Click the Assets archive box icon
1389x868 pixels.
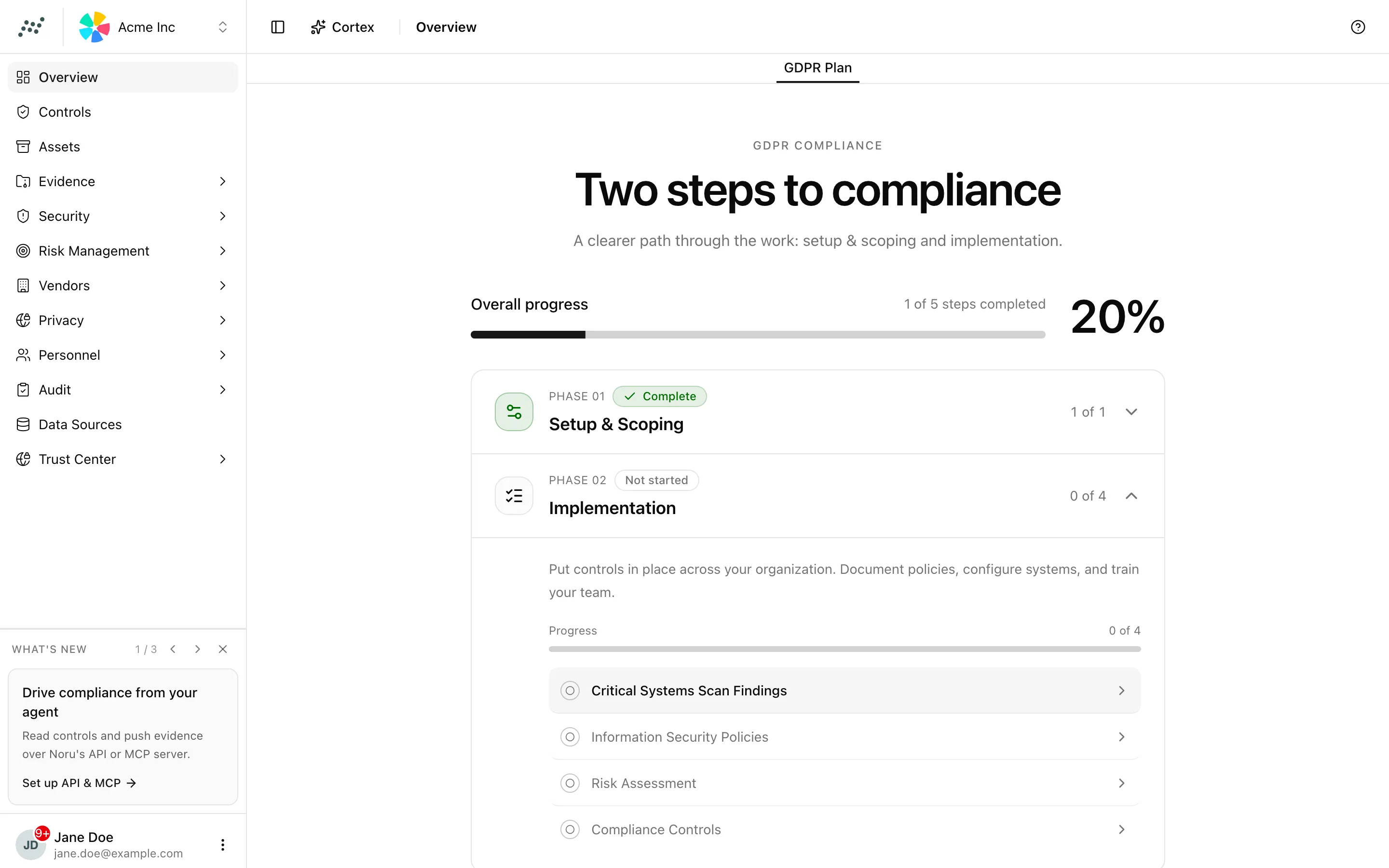click(23, 147)
